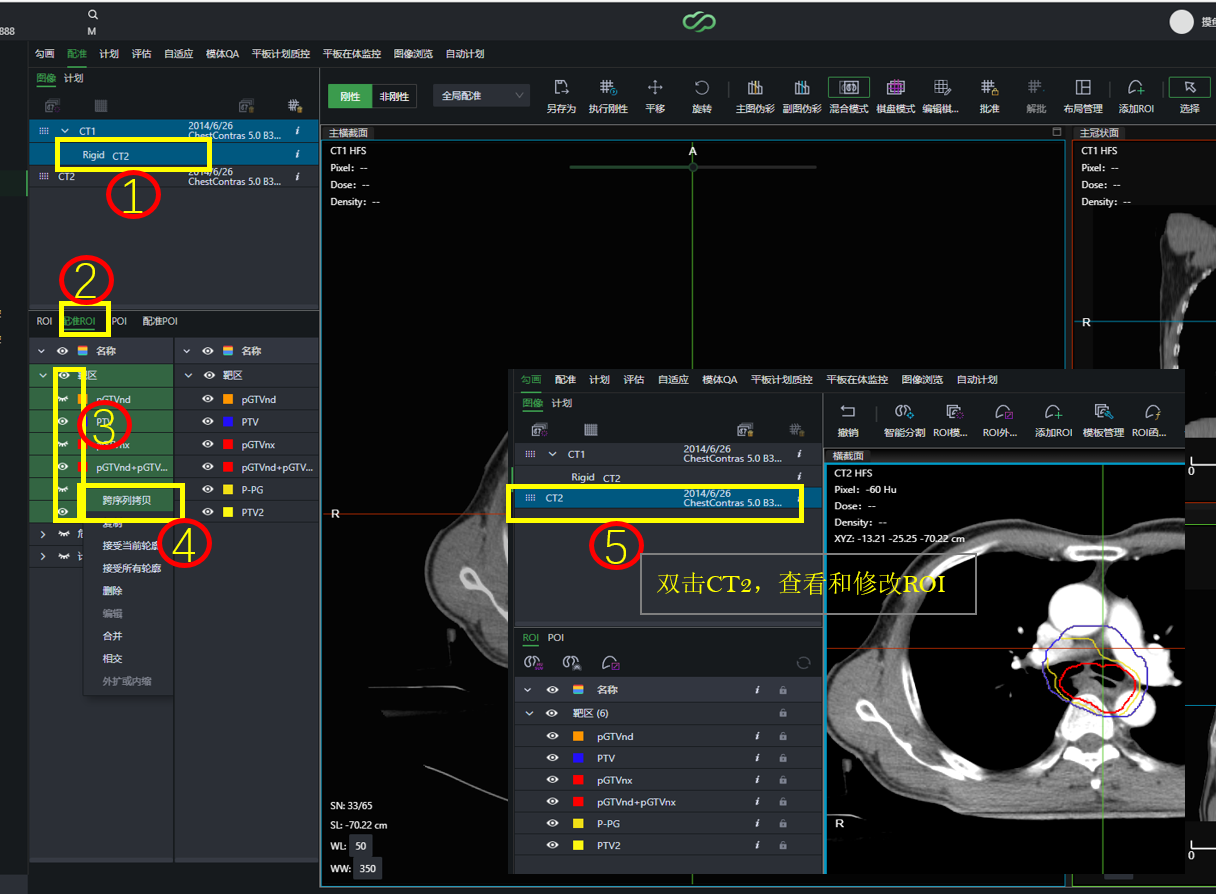
Task: Hide pGTVnd+pGTVnx in the inset ROI list
Action: pyautogui.click(x=551, y=802)
